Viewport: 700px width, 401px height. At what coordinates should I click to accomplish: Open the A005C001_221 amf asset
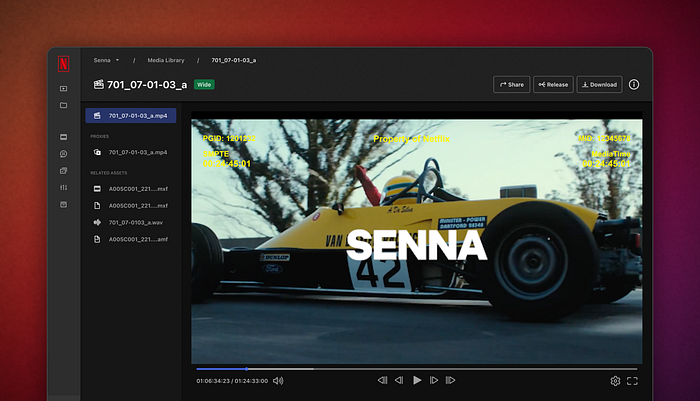[x=131, y=239]
